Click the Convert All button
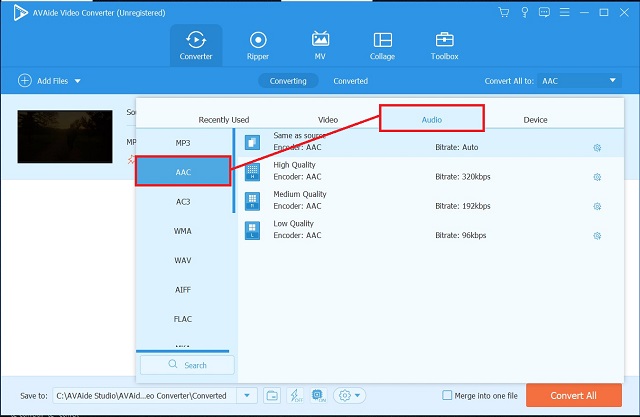This screenshot has height=417, width=640. point(573,395)
